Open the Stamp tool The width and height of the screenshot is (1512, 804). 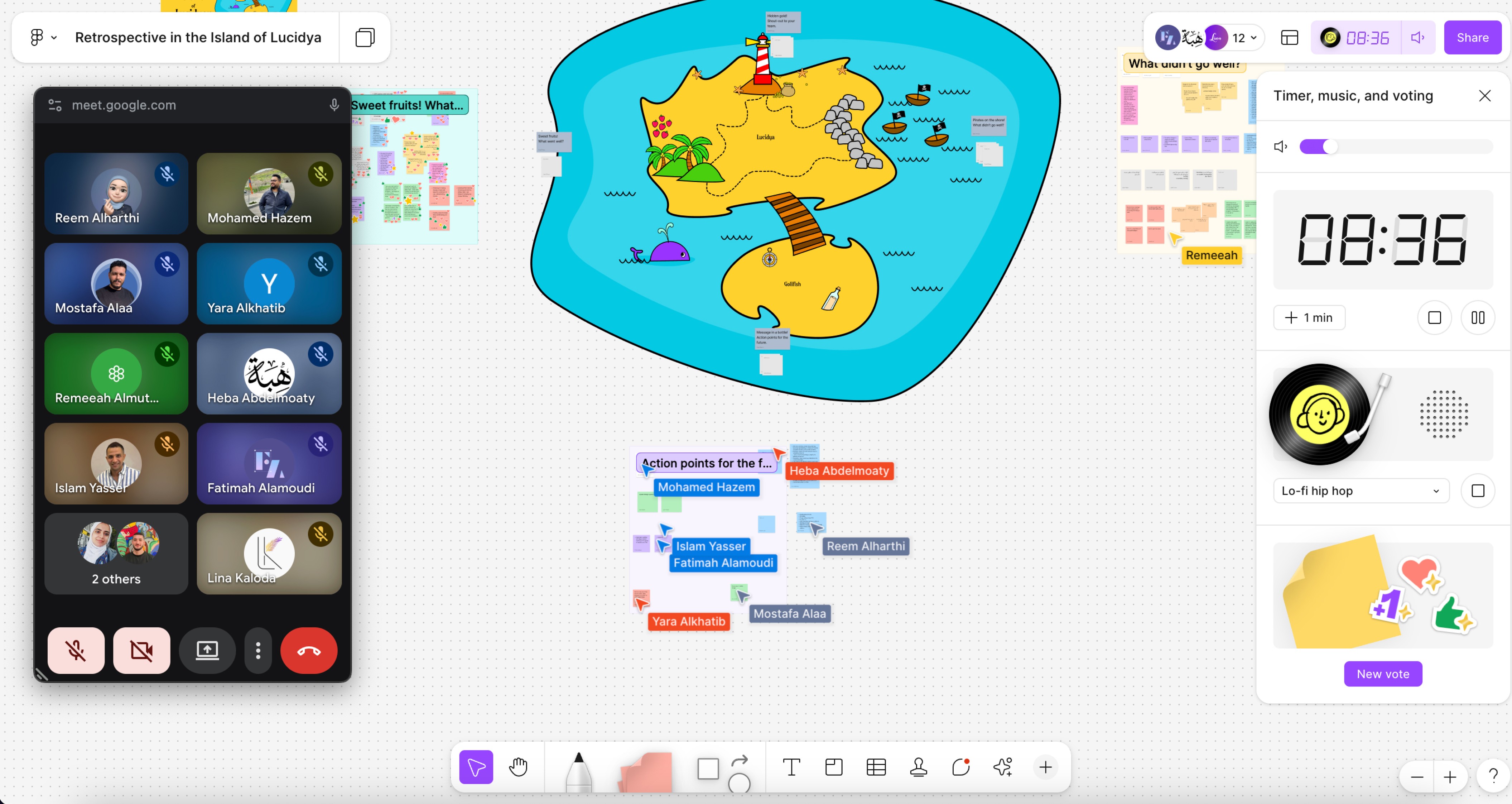tap(918, 766)
